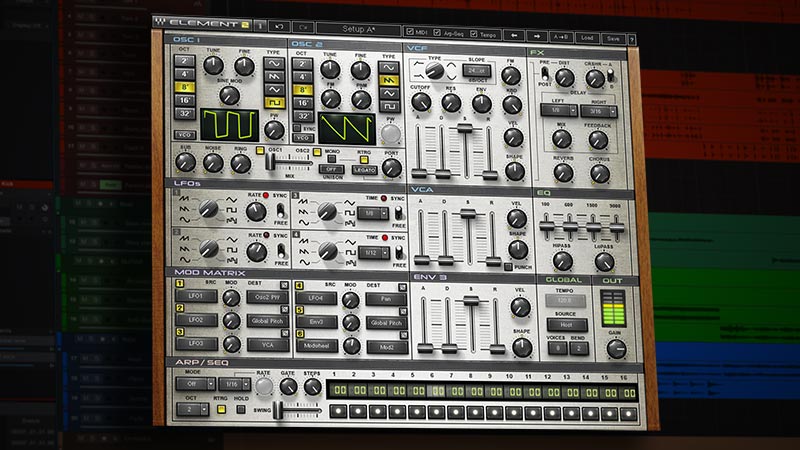
Task: Click the VCF filter type selector knob
Action: point(434,70)
